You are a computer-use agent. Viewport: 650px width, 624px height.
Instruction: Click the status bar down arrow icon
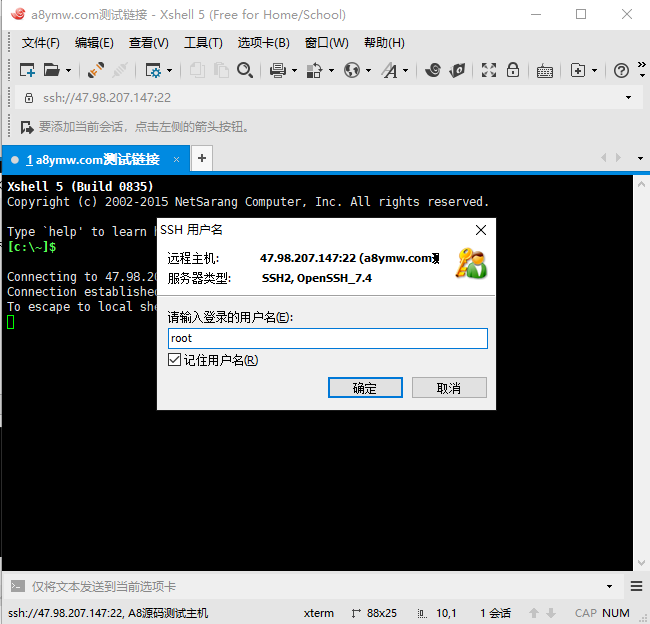pos(551,613)
